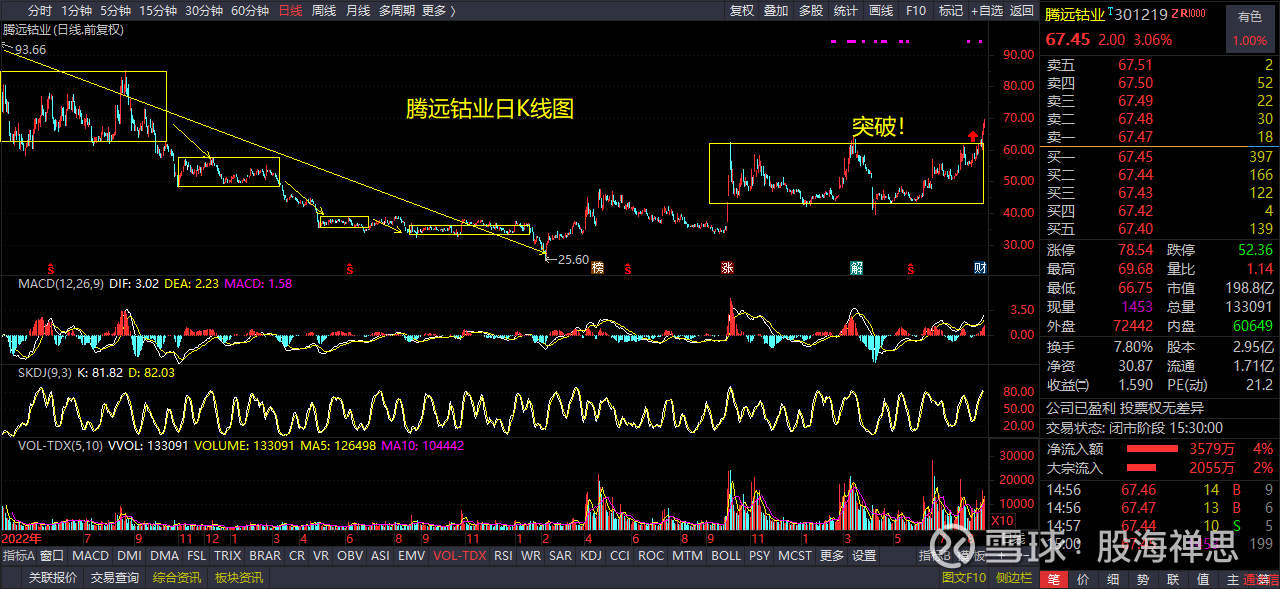Viewport: 1280px width, 589px height.
Task: Click the 涨停 limit-up price 78.54
Action: (1135, 250)
